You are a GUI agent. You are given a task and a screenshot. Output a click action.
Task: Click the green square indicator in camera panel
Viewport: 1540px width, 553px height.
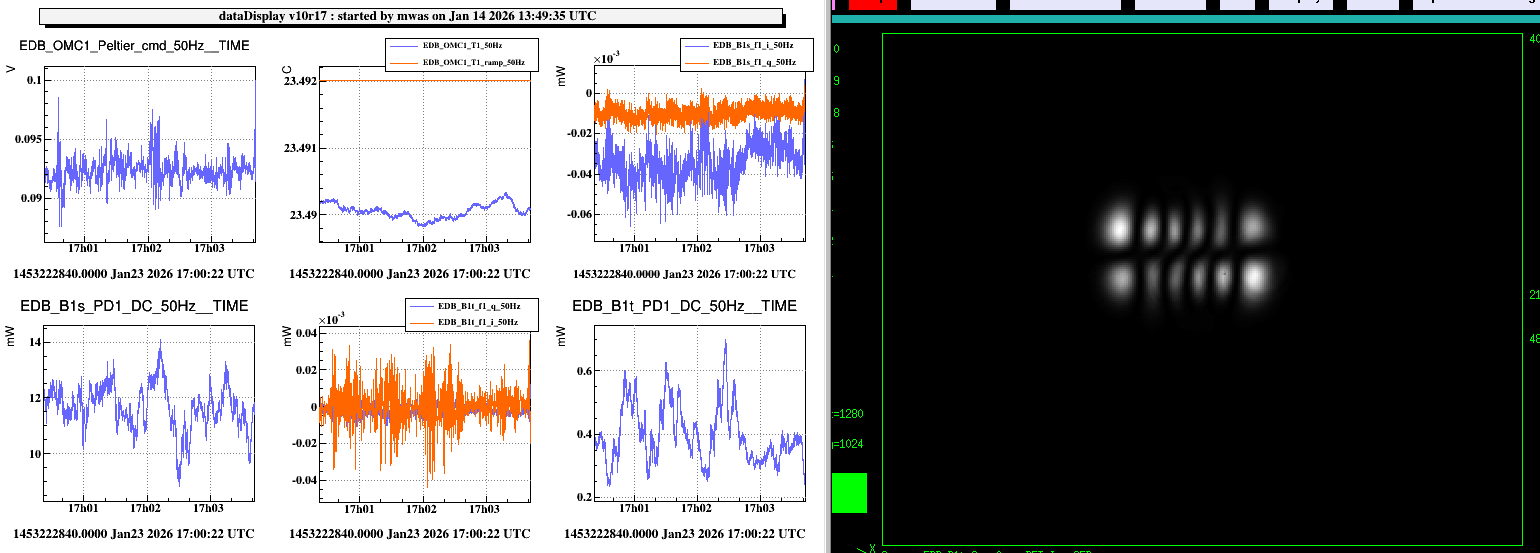849,493
